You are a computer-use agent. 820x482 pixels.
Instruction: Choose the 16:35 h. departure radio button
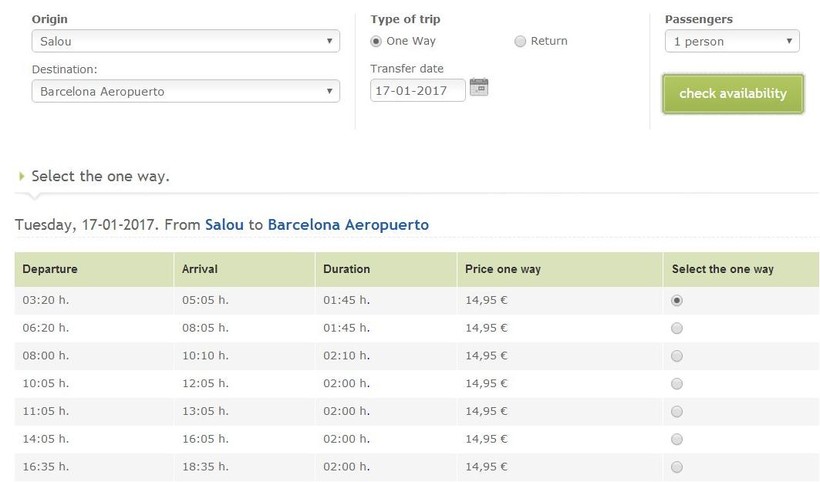click(677, 467)
